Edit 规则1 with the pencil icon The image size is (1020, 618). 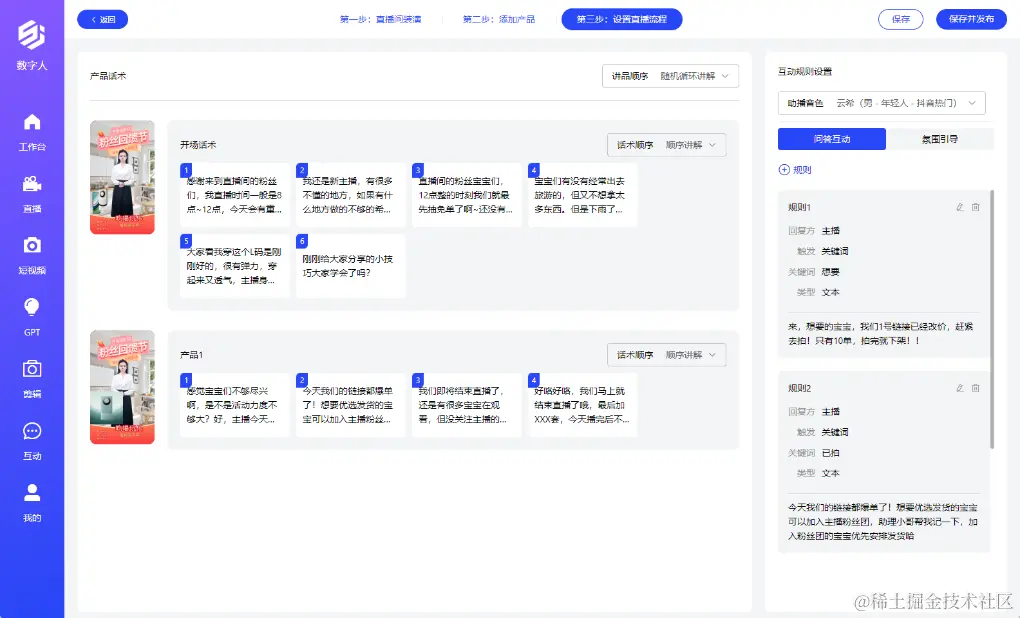pyautogui.click(x=960, y=207)
